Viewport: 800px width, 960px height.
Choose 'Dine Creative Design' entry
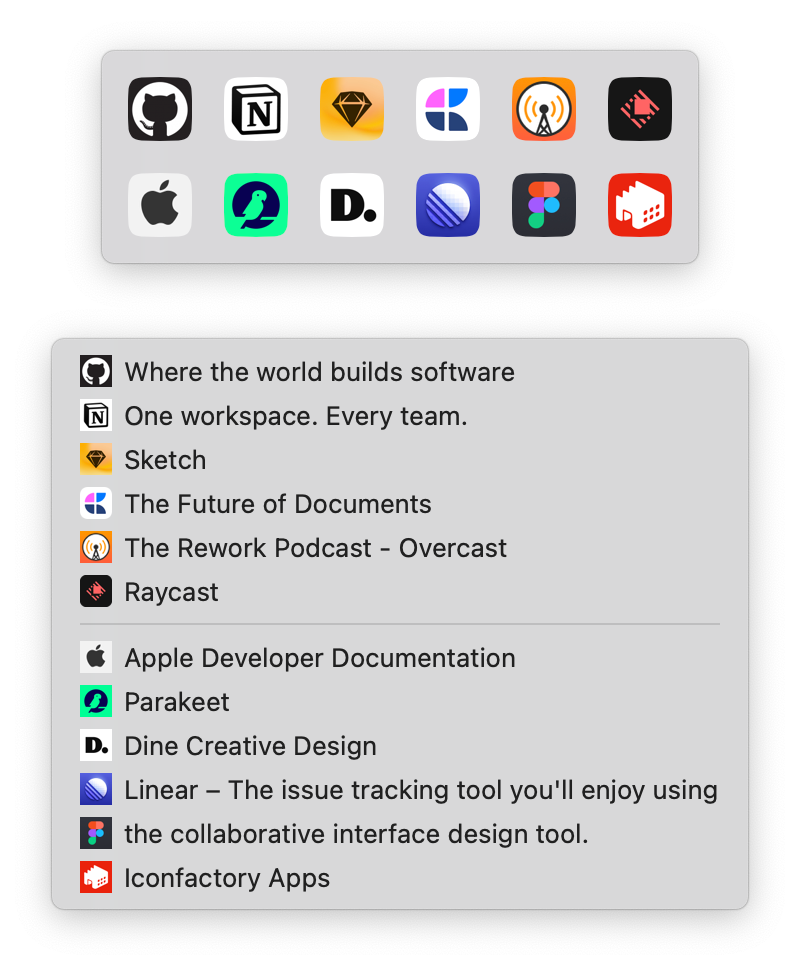[400, 746]
